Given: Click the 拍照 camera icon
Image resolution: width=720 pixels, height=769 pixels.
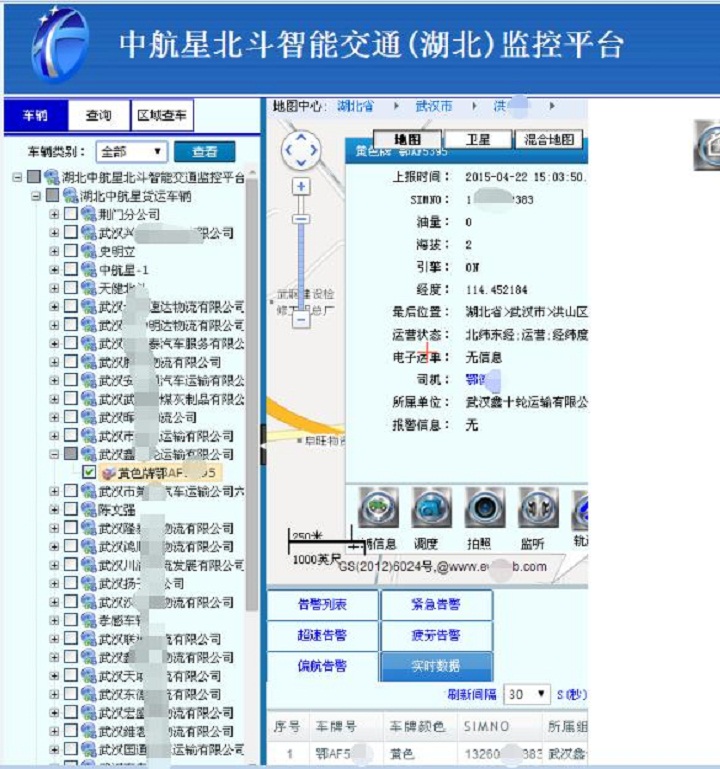Looking at the screenshot, I should point(485,507).
